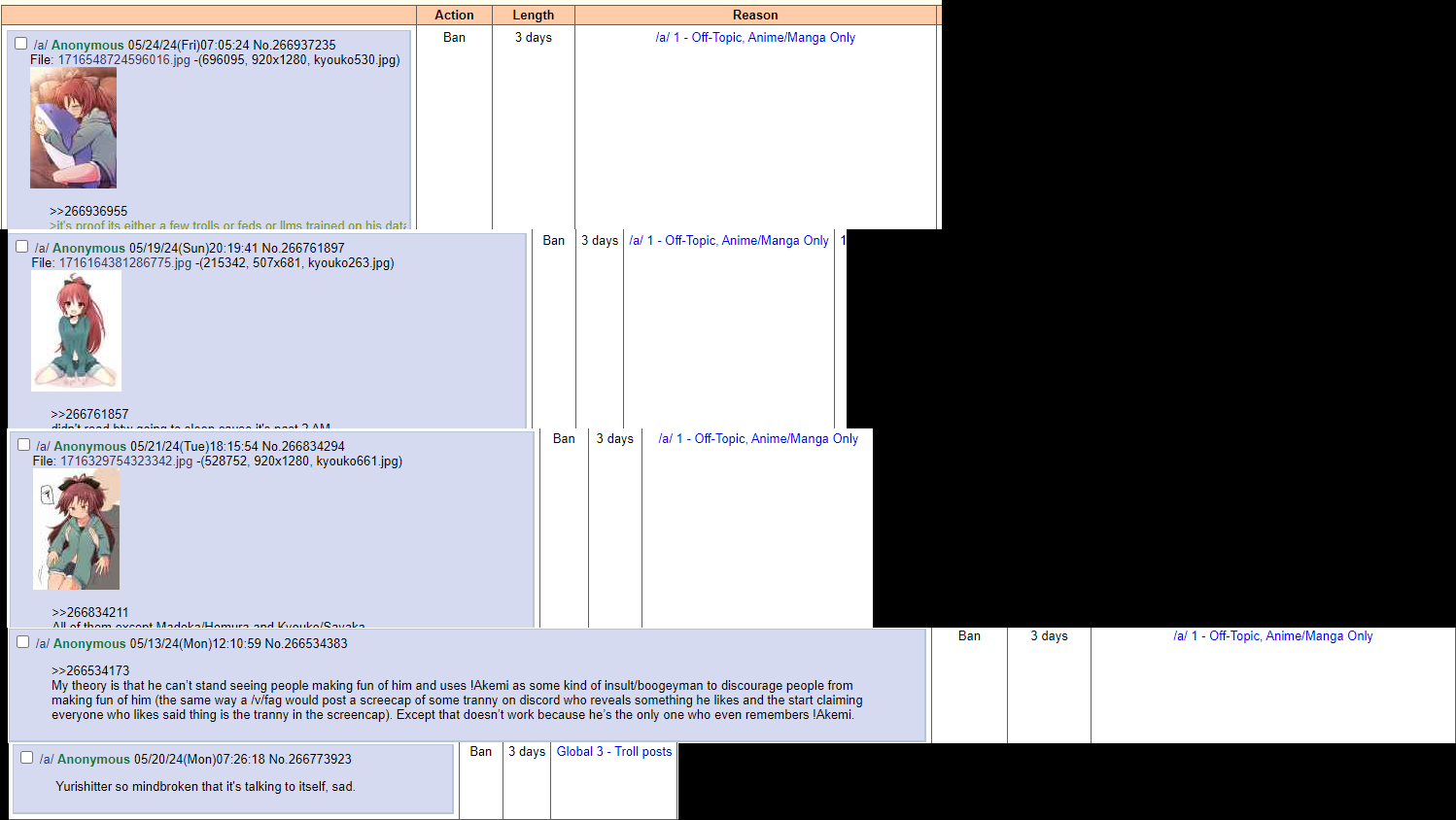Check the box next to post No.266534383
The image size is (1456, 820).
(x=22, y=642)
